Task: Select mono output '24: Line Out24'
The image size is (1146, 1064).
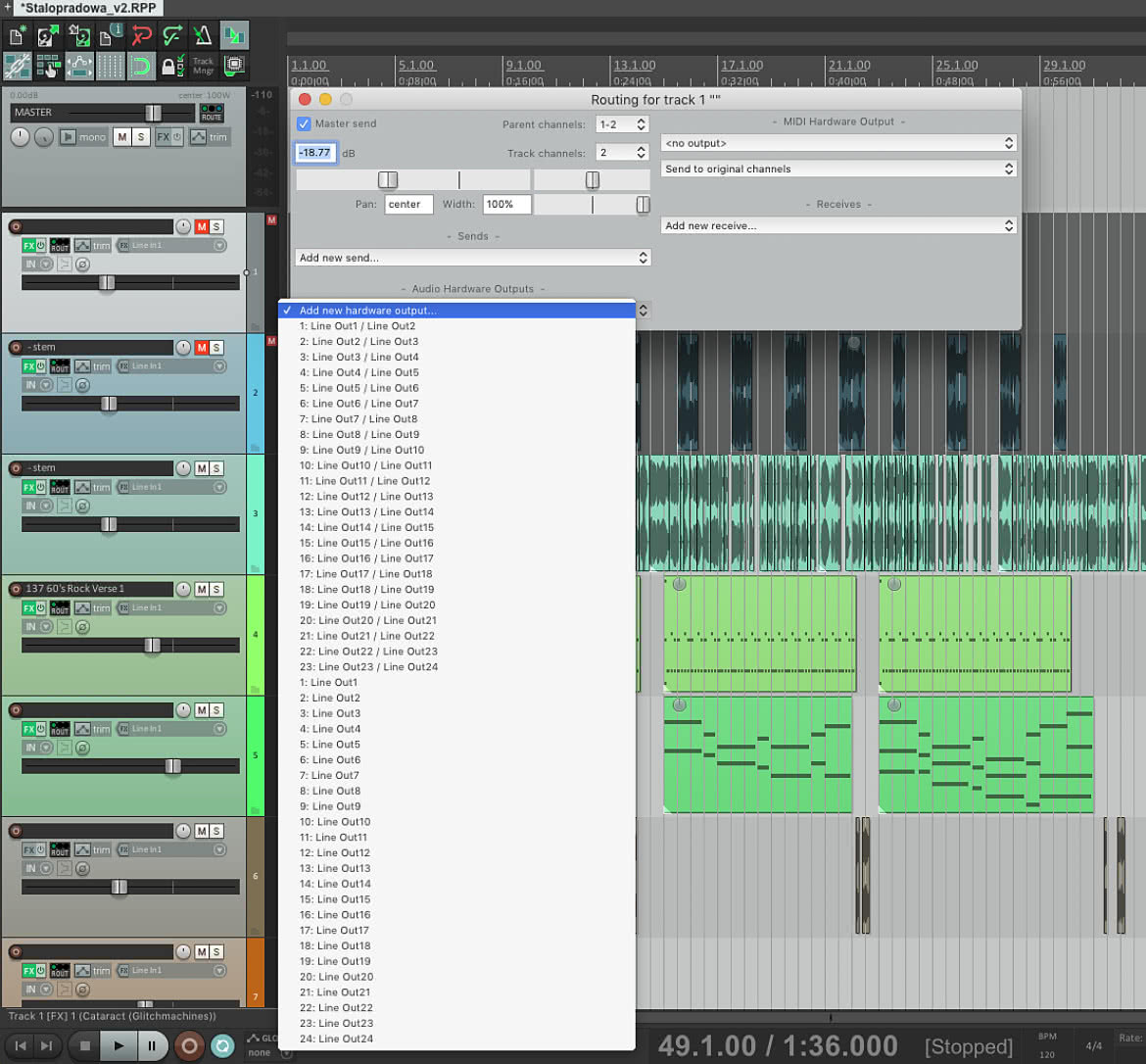Action: [456, 1039]
